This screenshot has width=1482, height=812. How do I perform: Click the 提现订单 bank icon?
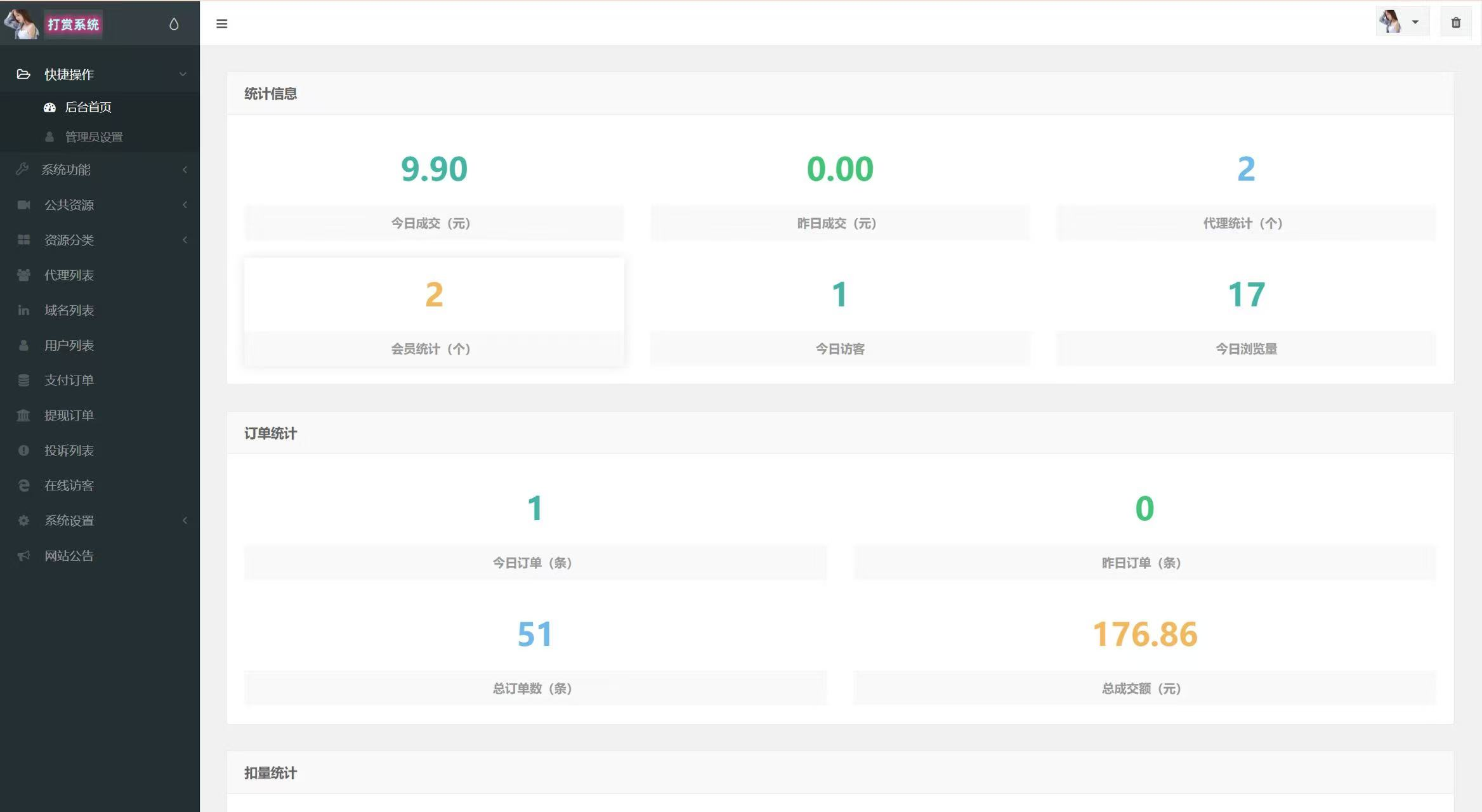coord(23,416)
